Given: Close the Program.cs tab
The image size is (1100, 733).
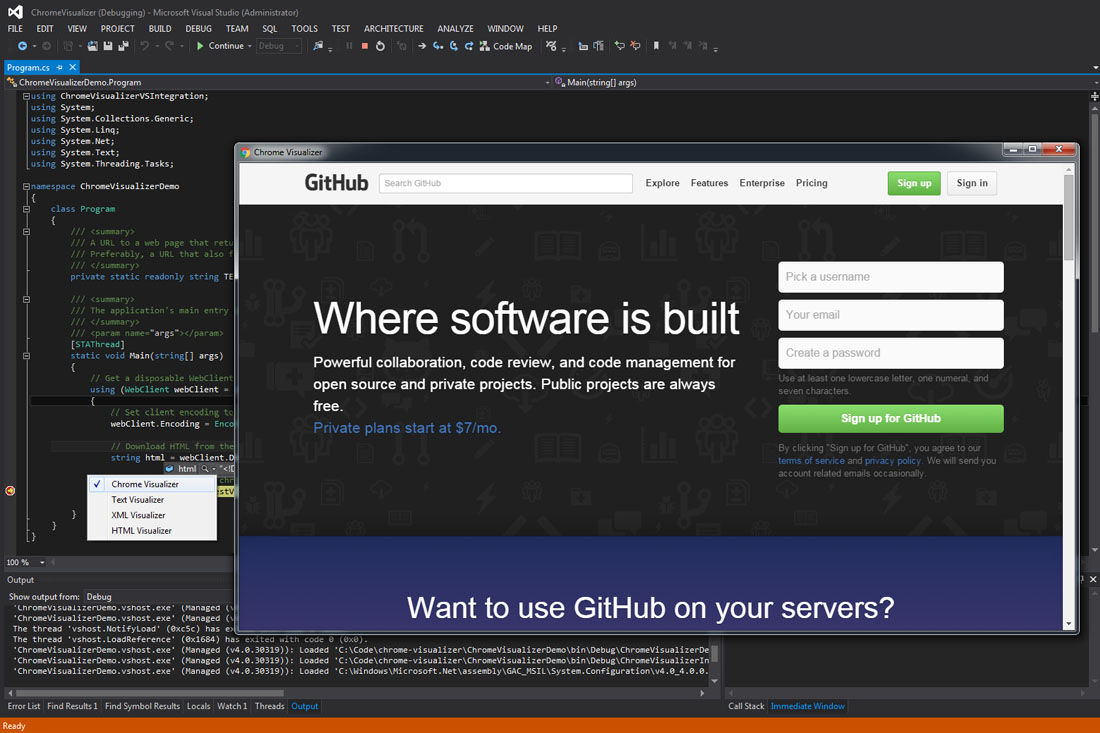Looking at the screenshot, I should click(x=72, y=67).
